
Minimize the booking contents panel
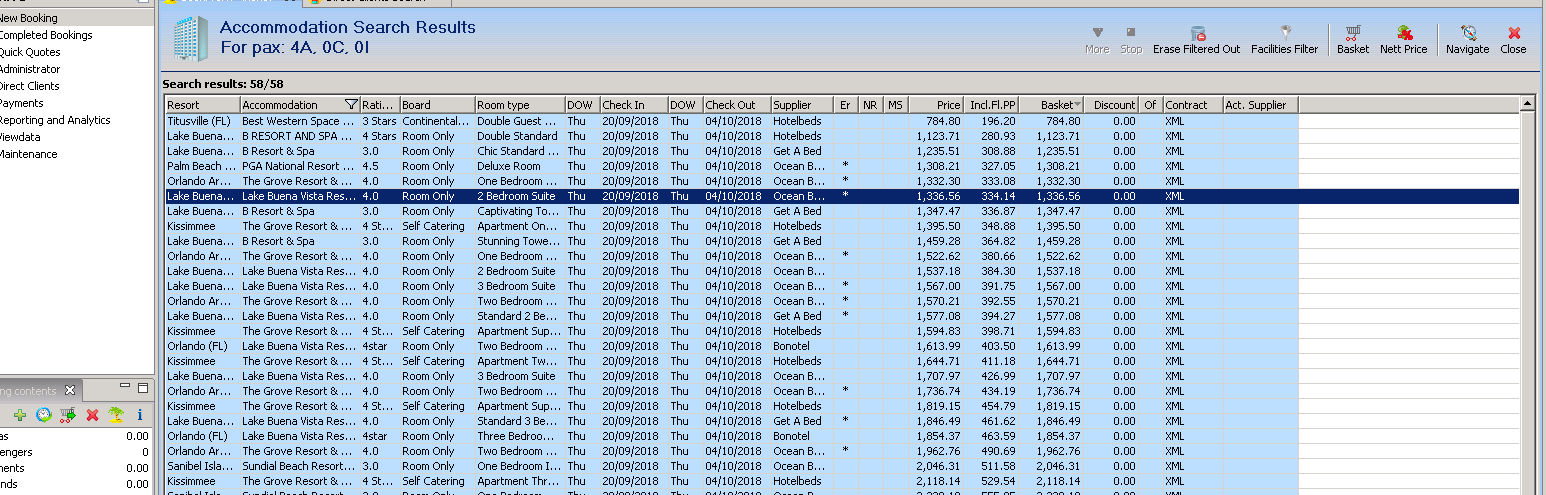pyautogui.click(x=127, y=387)
